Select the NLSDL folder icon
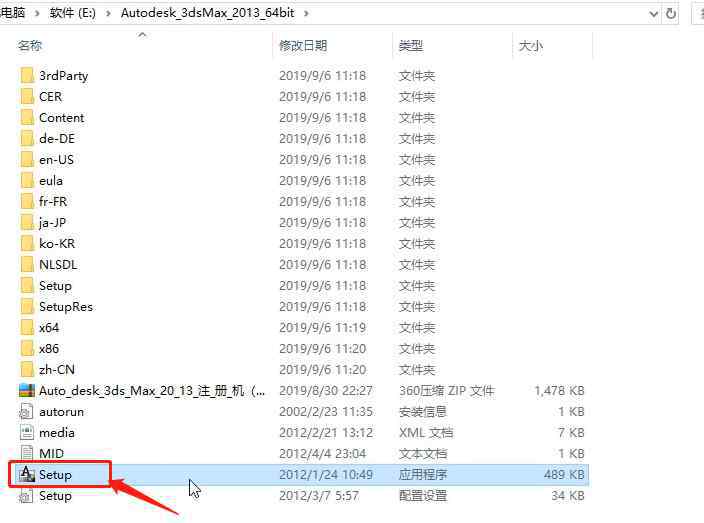Image resolution: width=704 pixels, height=523 pixels. coord(27,264)
